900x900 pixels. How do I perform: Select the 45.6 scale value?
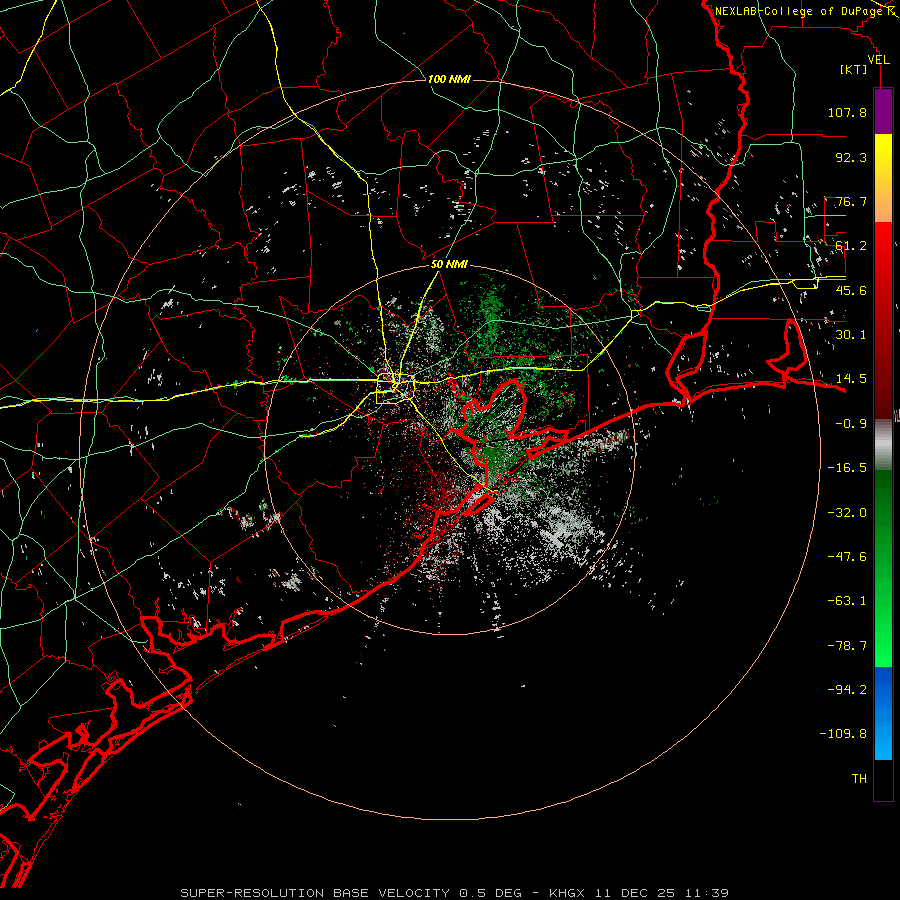tap(851, 290)
